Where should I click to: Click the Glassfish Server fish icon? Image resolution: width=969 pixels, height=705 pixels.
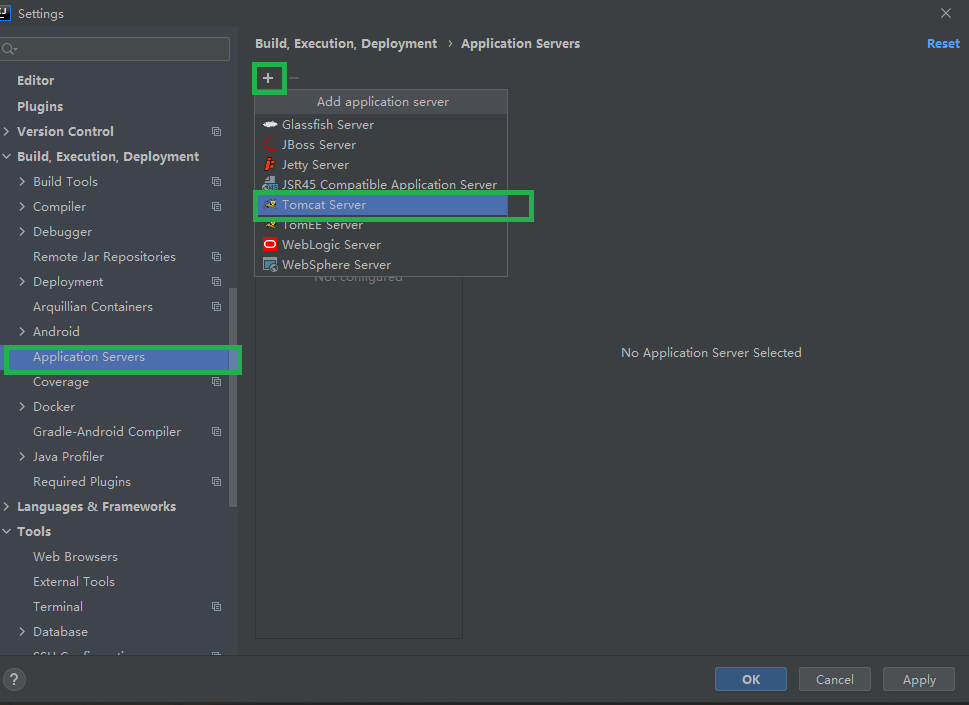pyautogui.click(x=270, y=125)
